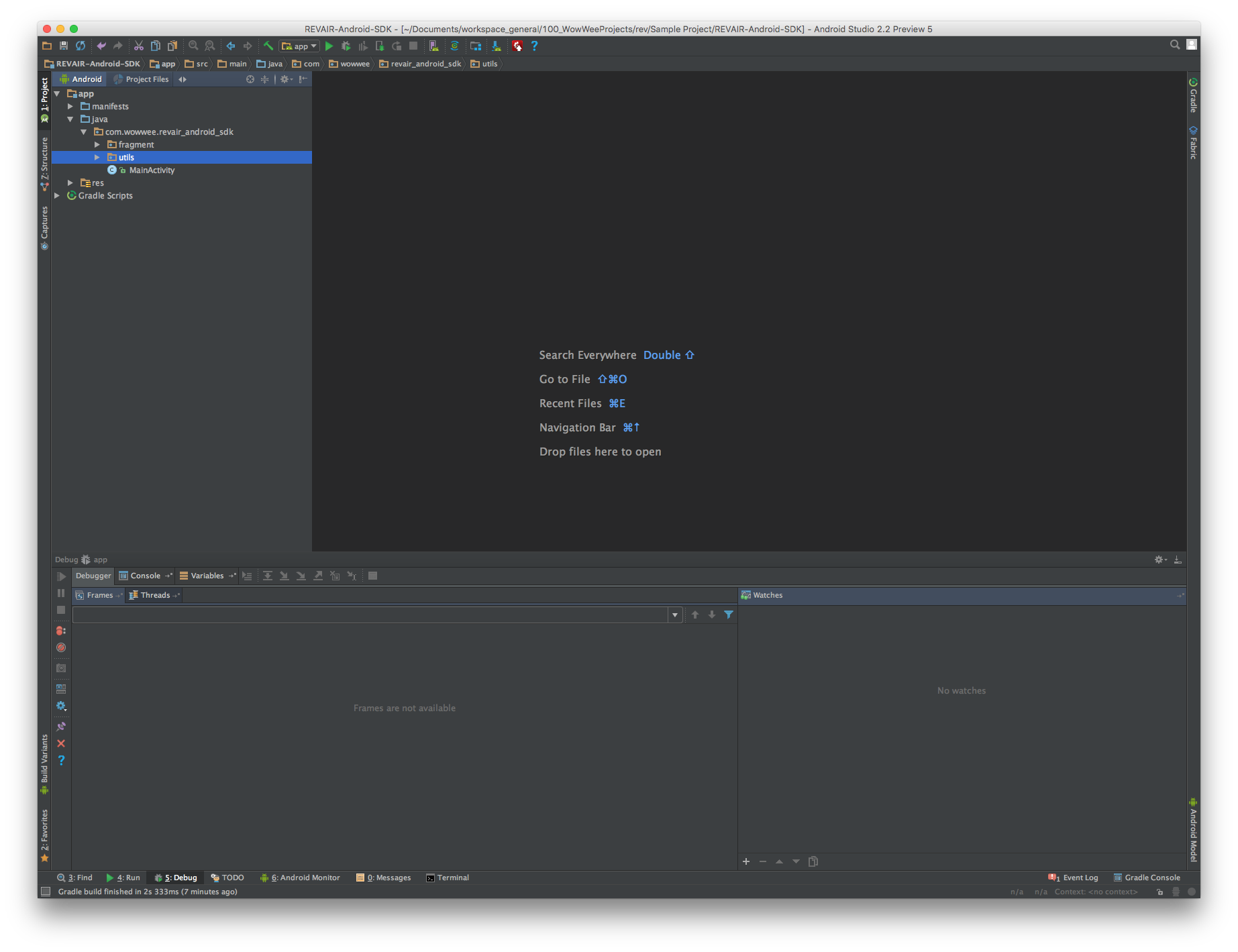The height and width of the screenshot is (952, 1238).
Task: Open the Event Log
Action: tap(1073, 878)
